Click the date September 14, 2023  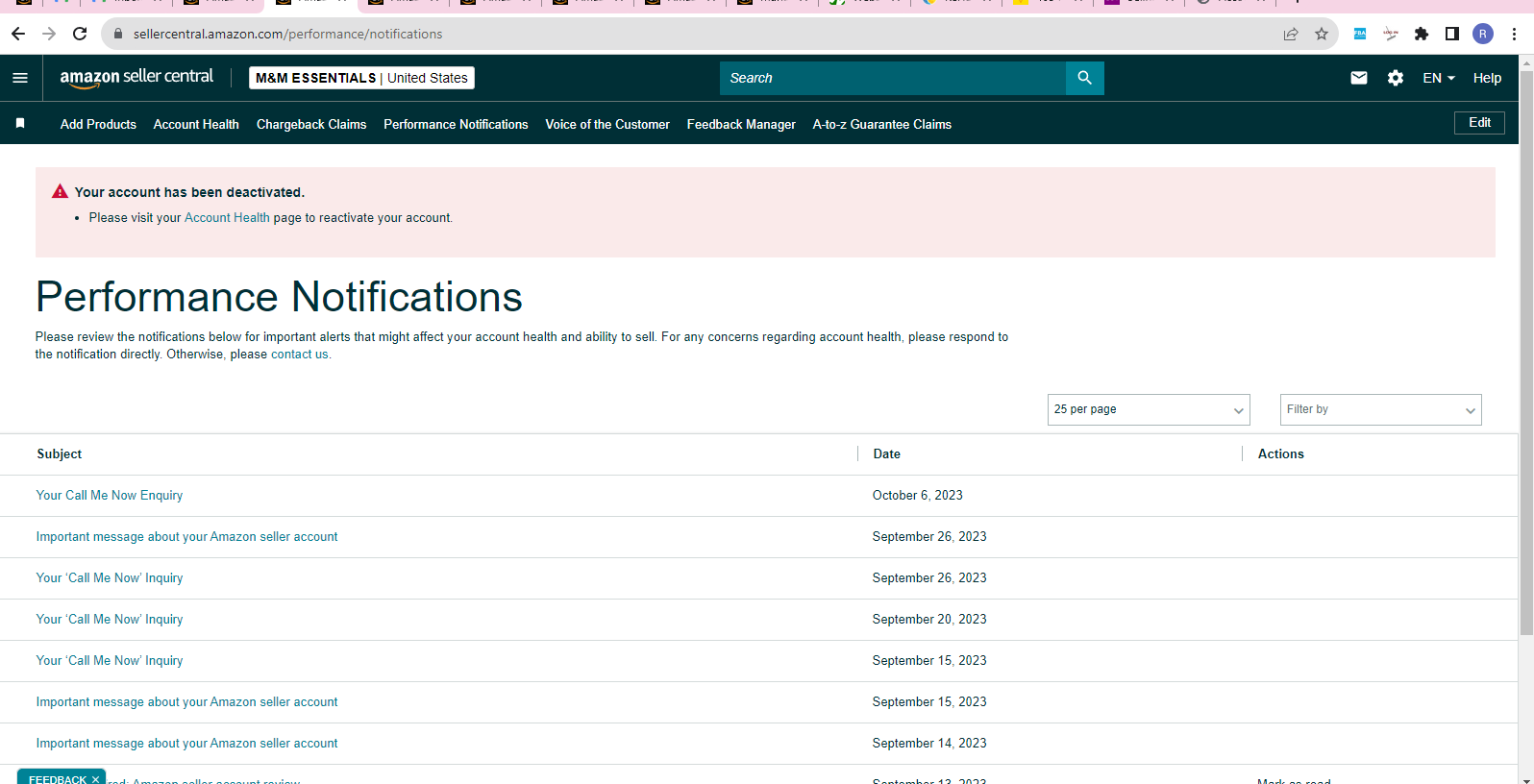click(929, 744)
